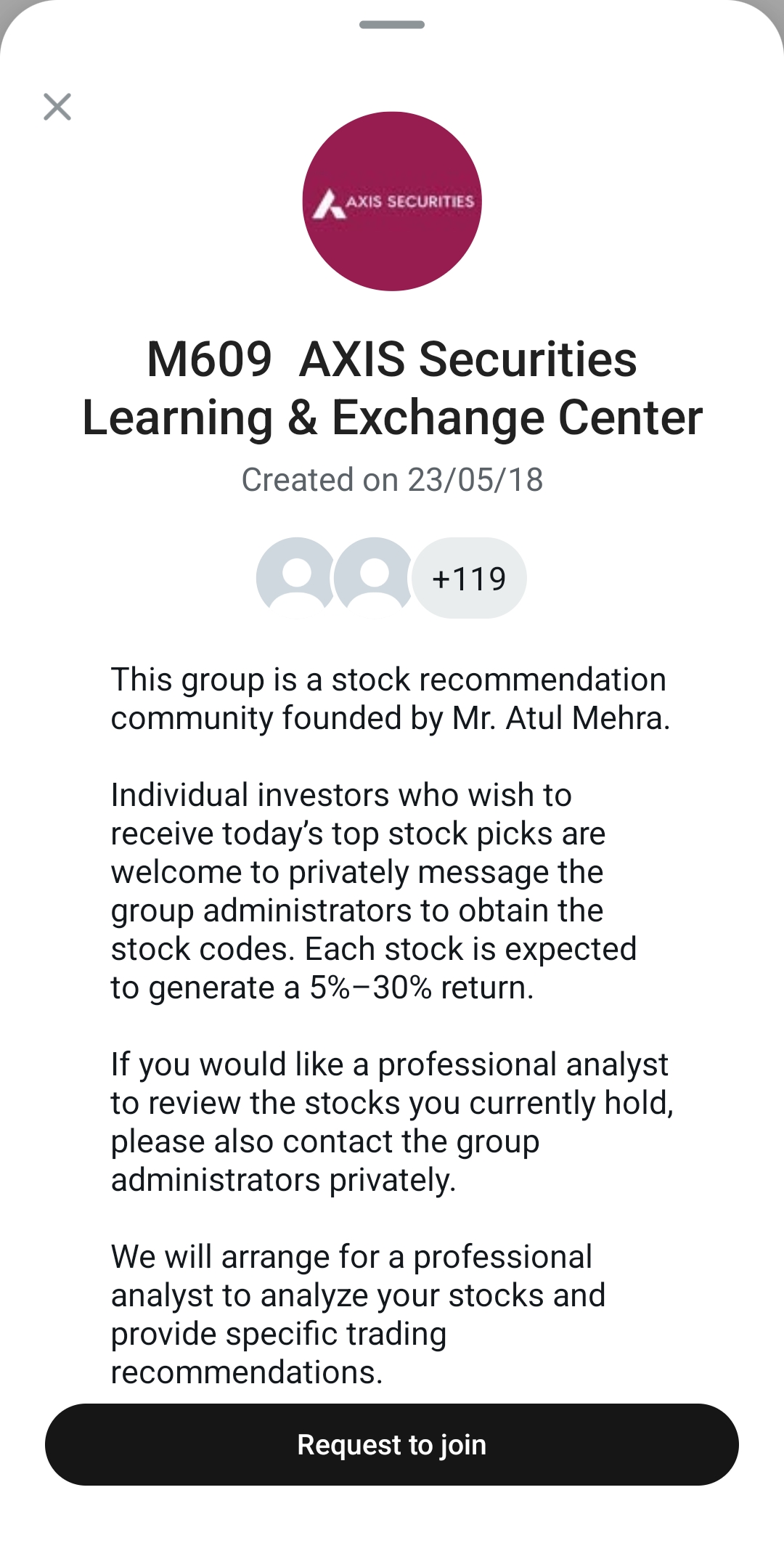
Task: Tap the 'Individual investors who wish to' line
Action: (x=341, y=795)
